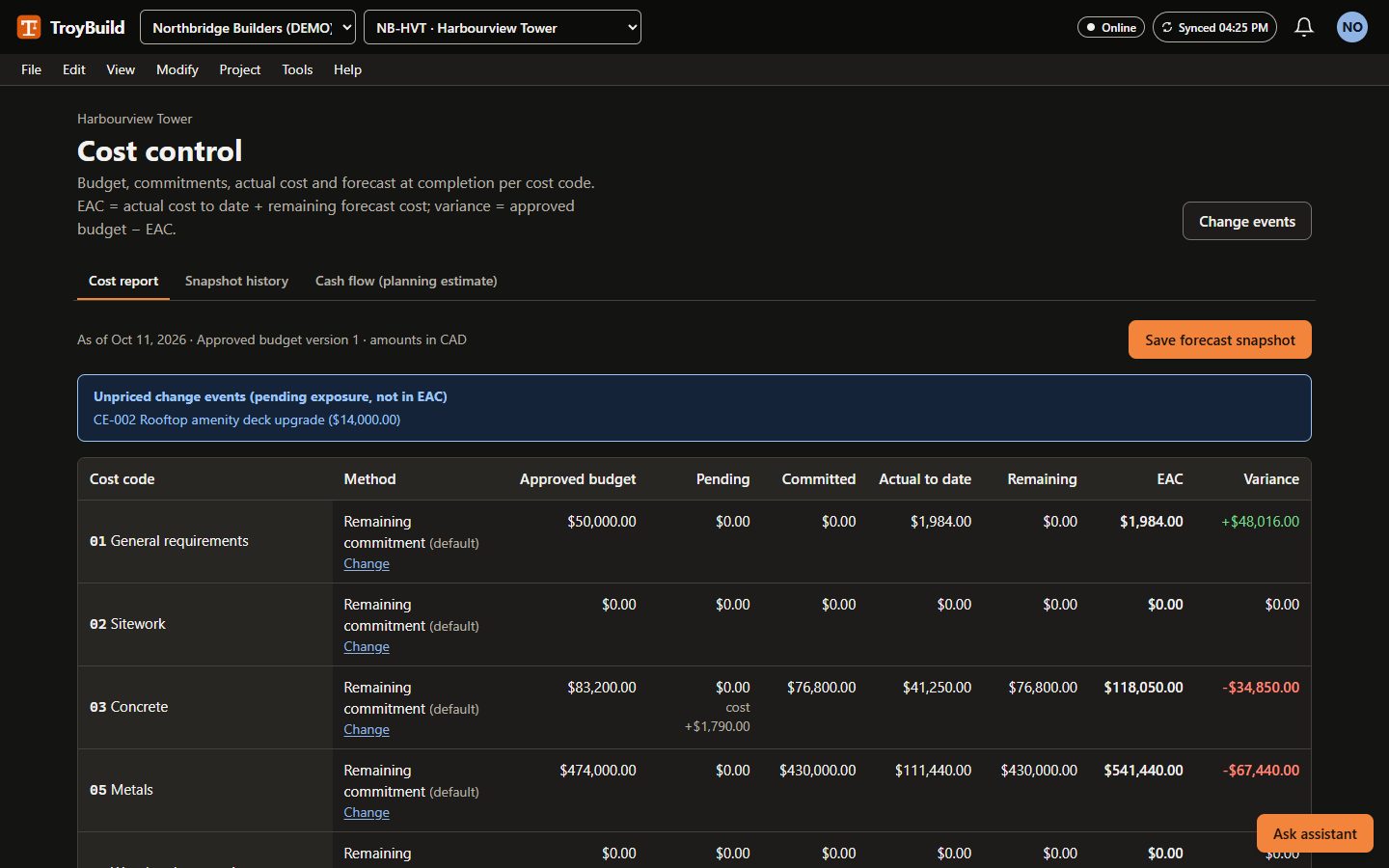This screenshot has height=868, width=1389.
Task: Click the TroyBuild logo icon
Action: (x=29, y=27)
